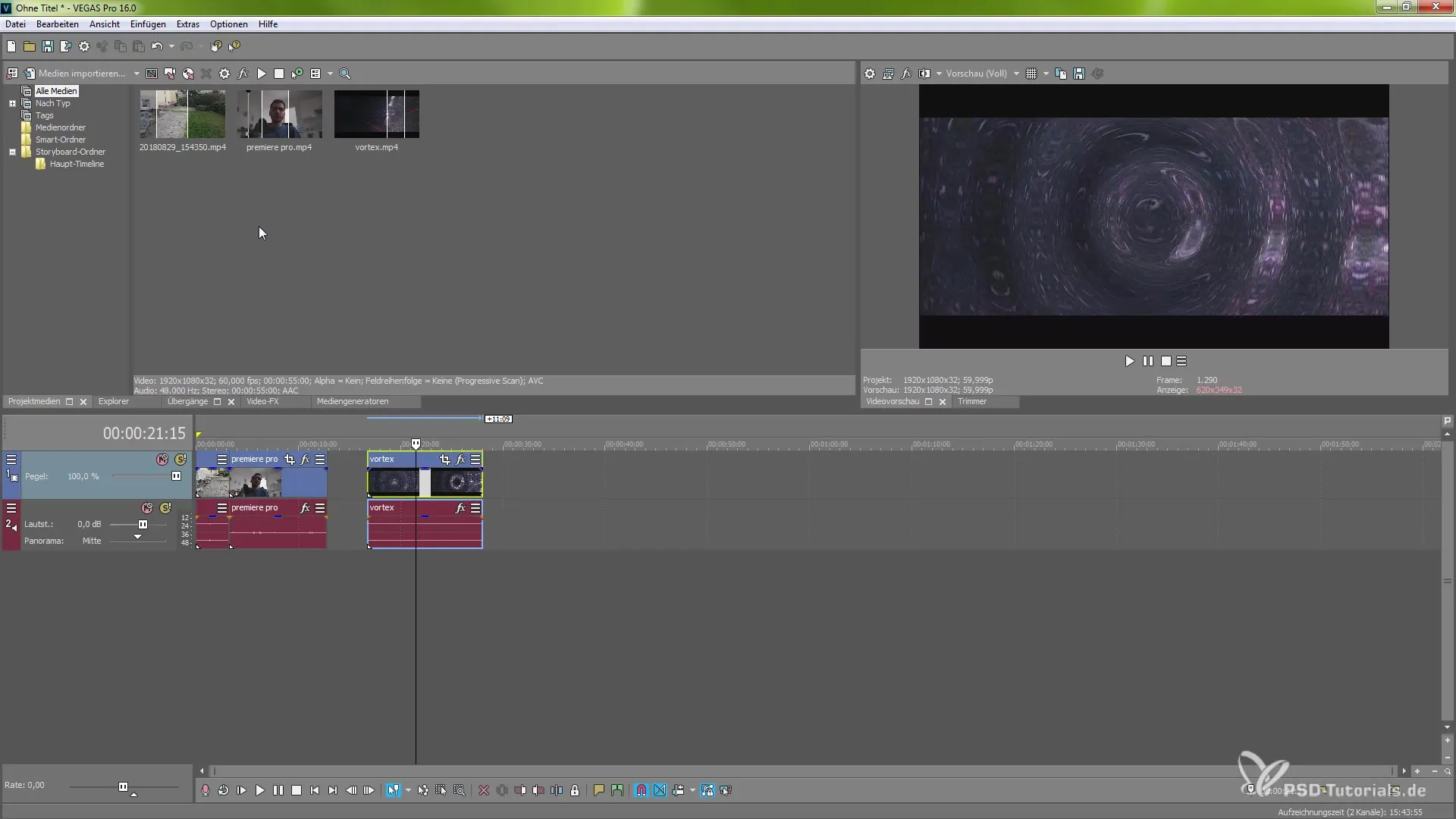The height and width of the screenshot is (819, 1456).
Task: Open a project using the folder icon
Action: click(30, 46)
